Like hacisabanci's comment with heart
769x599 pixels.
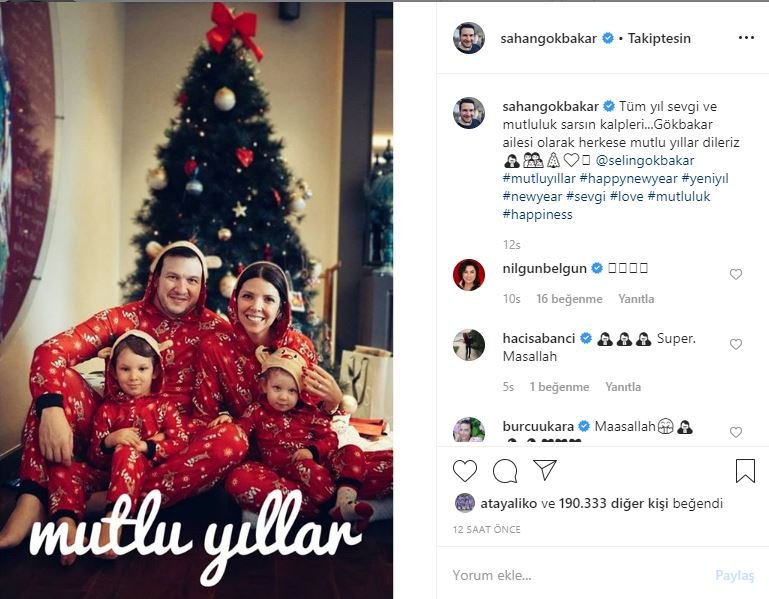point(736,344)
